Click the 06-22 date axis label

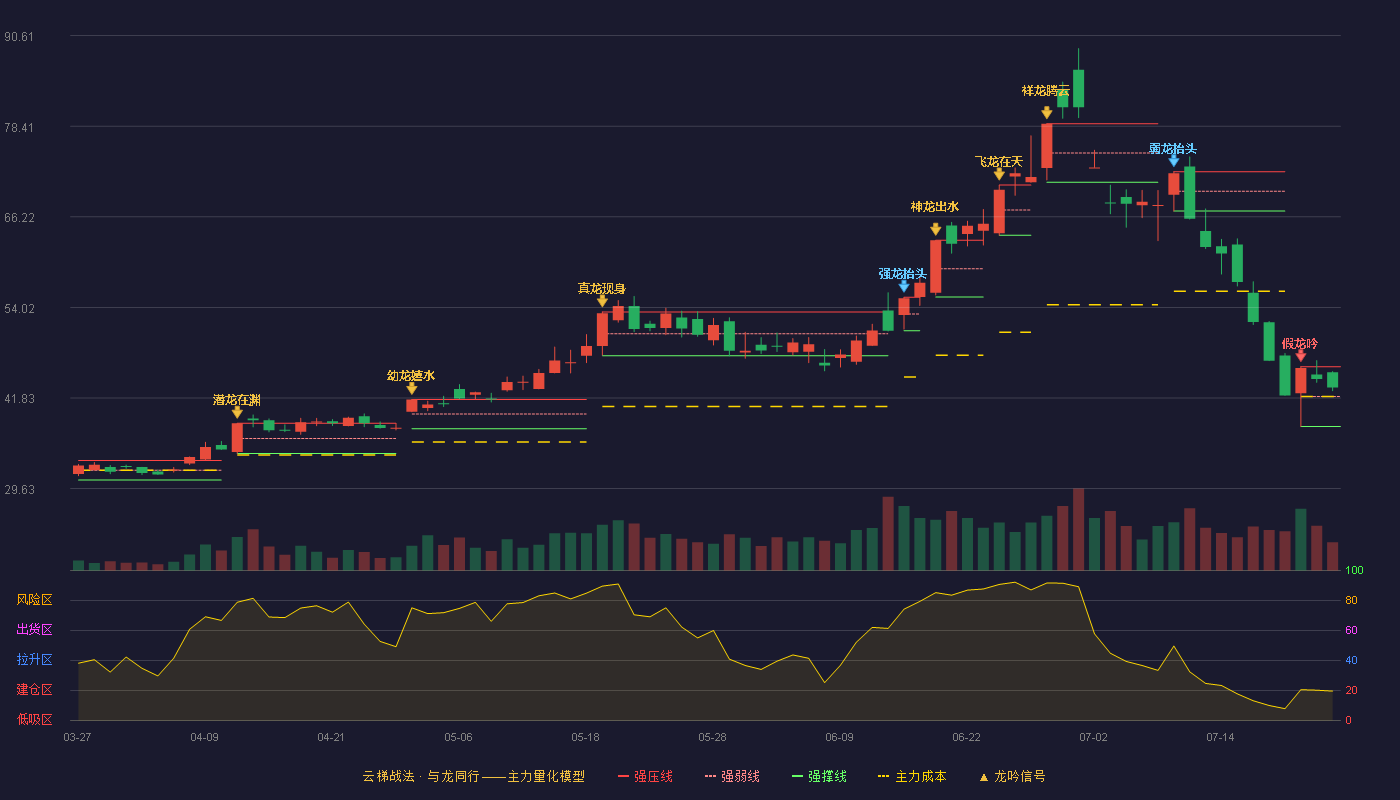pyautogui.click(x=966, y=737)
